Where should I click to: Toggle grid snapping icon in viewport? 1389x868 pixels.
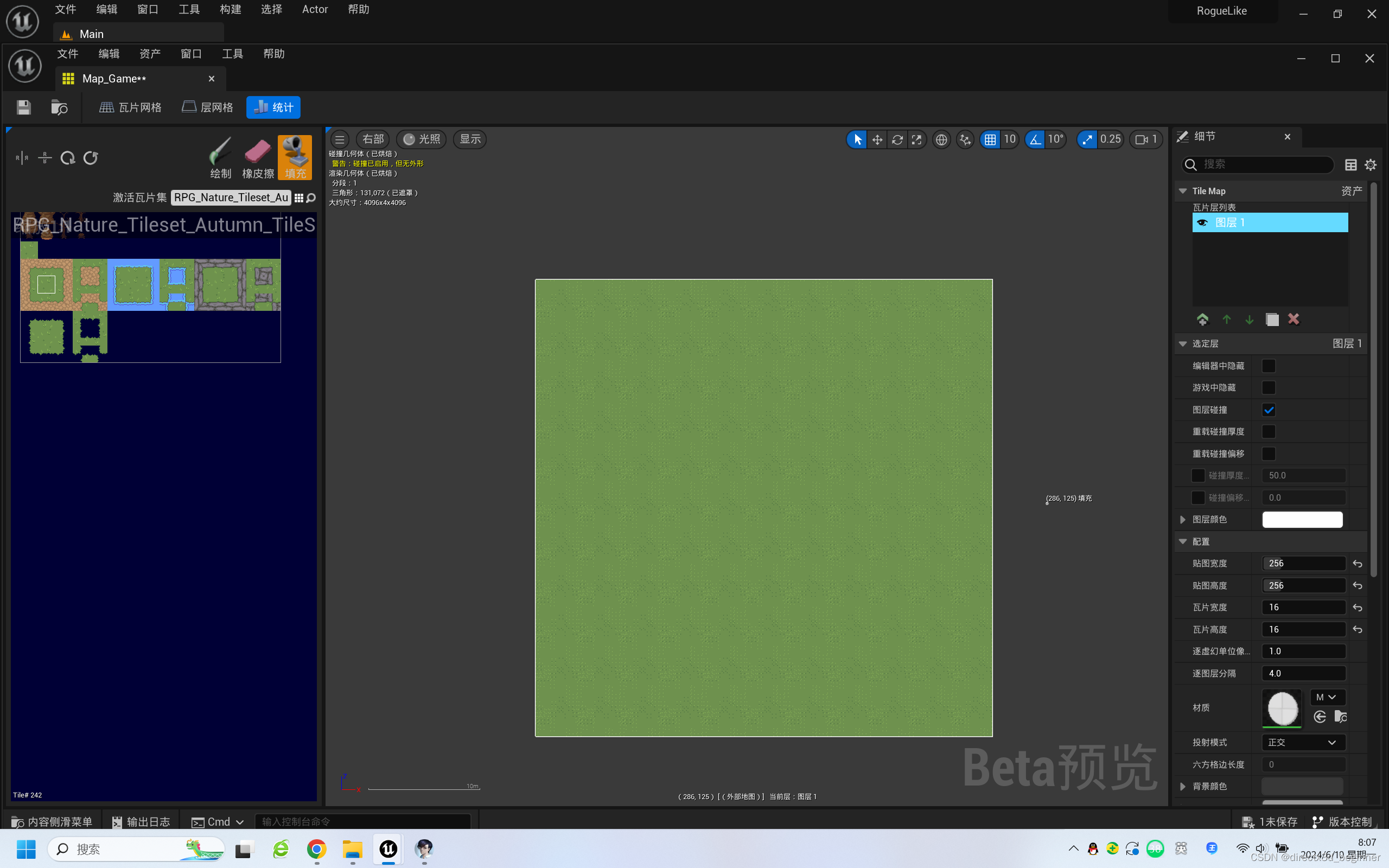990,139
